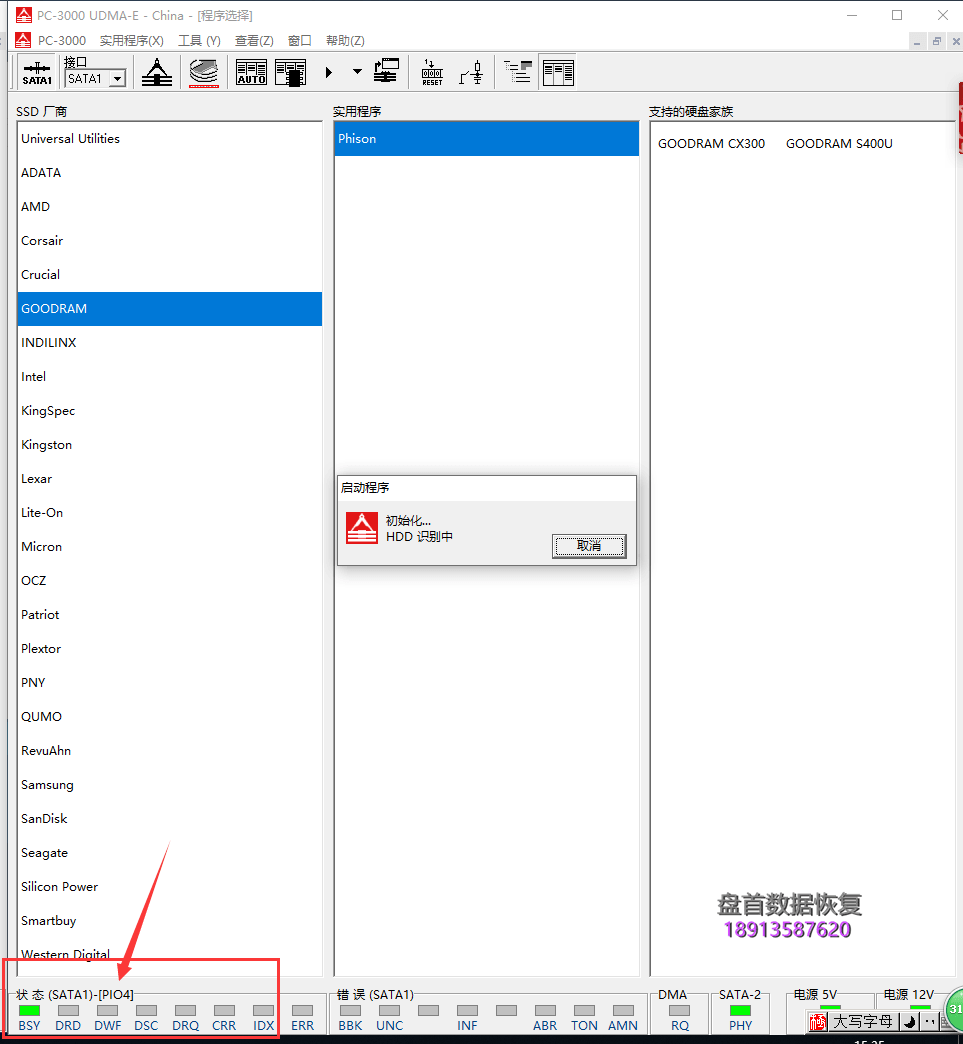Click the DRQ status indicator

click(185, 1011)
